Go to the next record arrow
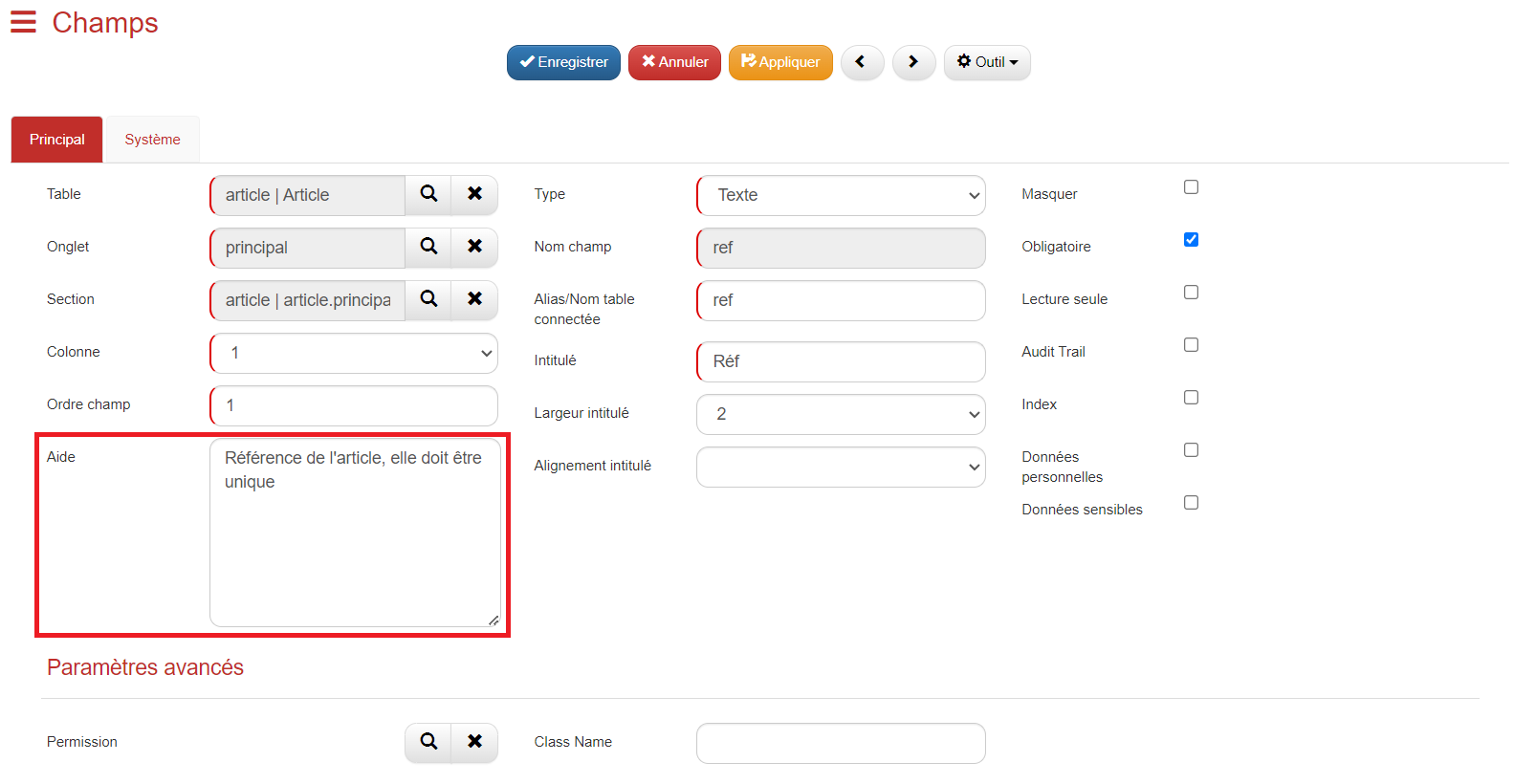The height and width of the screenshot is (784, 1514). (x=913, y=62)
